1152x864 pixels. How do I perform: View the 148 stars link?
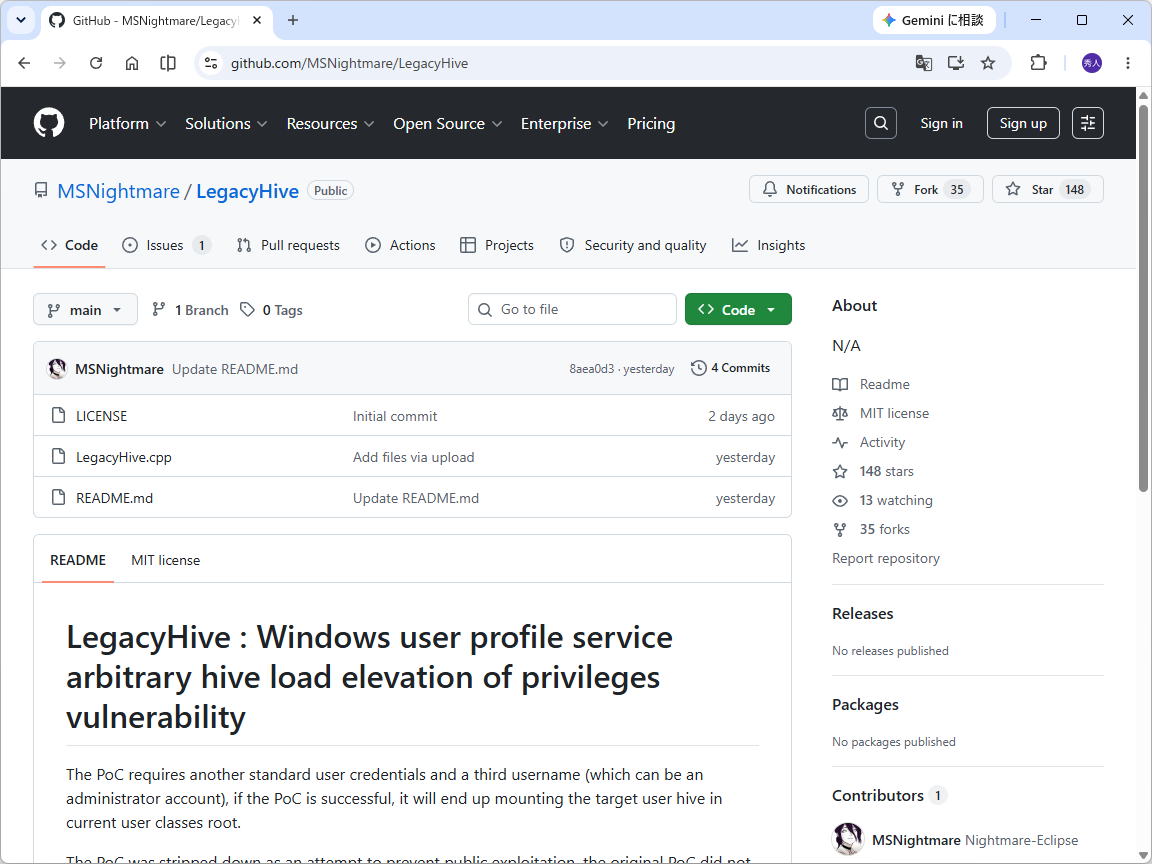(x=873, y=472)
